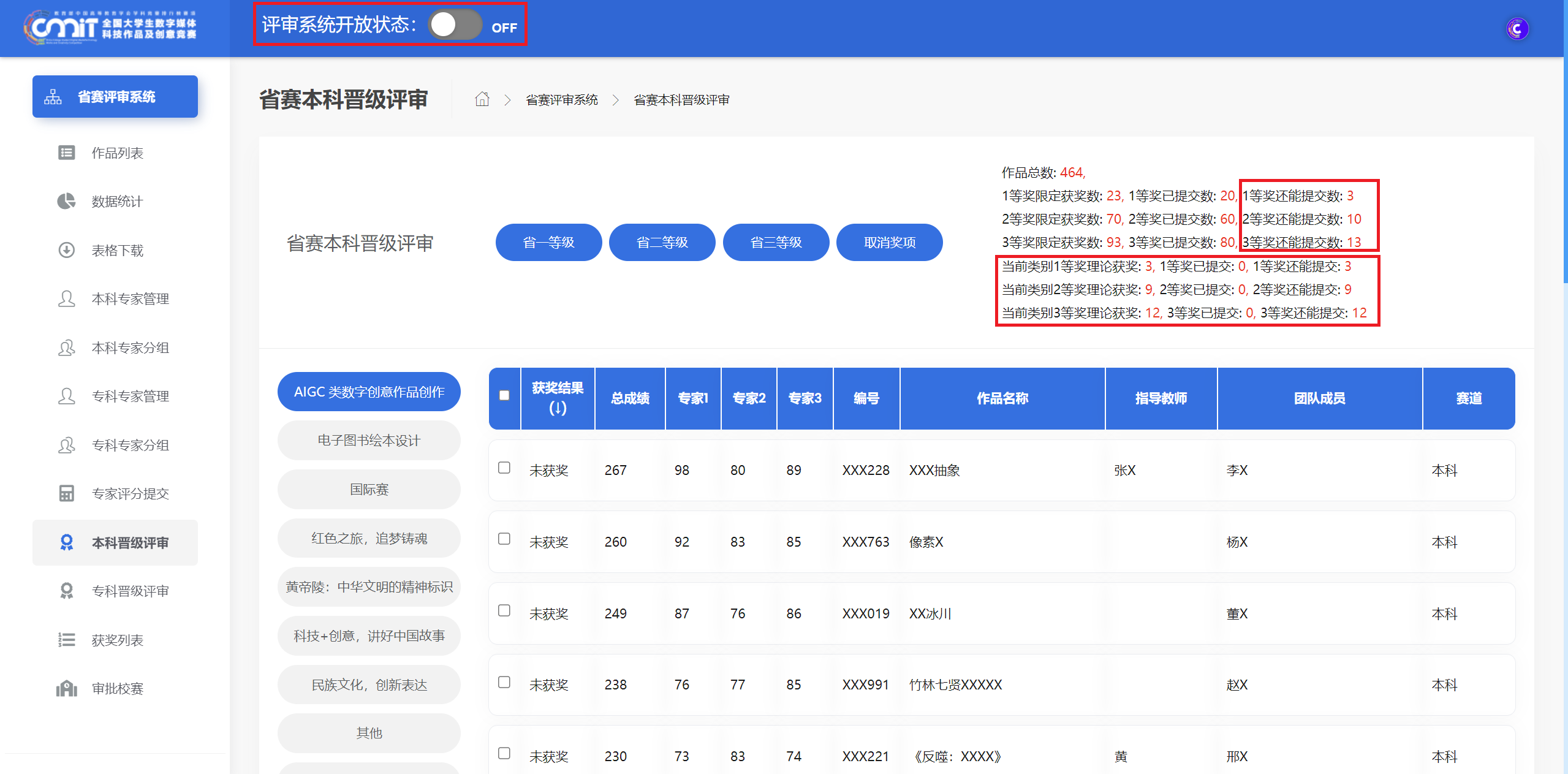Sort by 获奖结果 column header

557,398
